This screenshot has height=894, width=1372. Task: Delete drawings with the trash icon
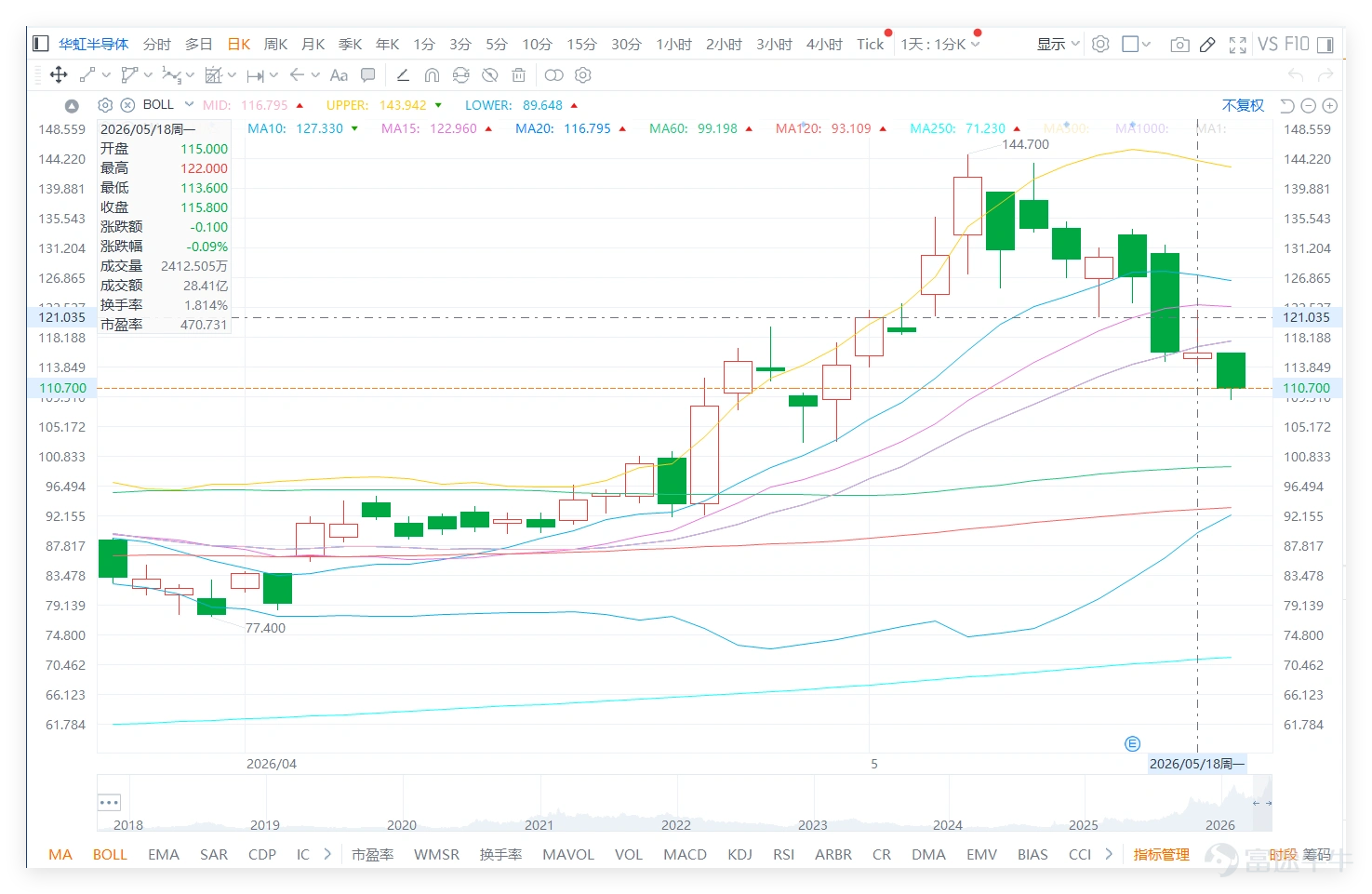coord(519,75)
